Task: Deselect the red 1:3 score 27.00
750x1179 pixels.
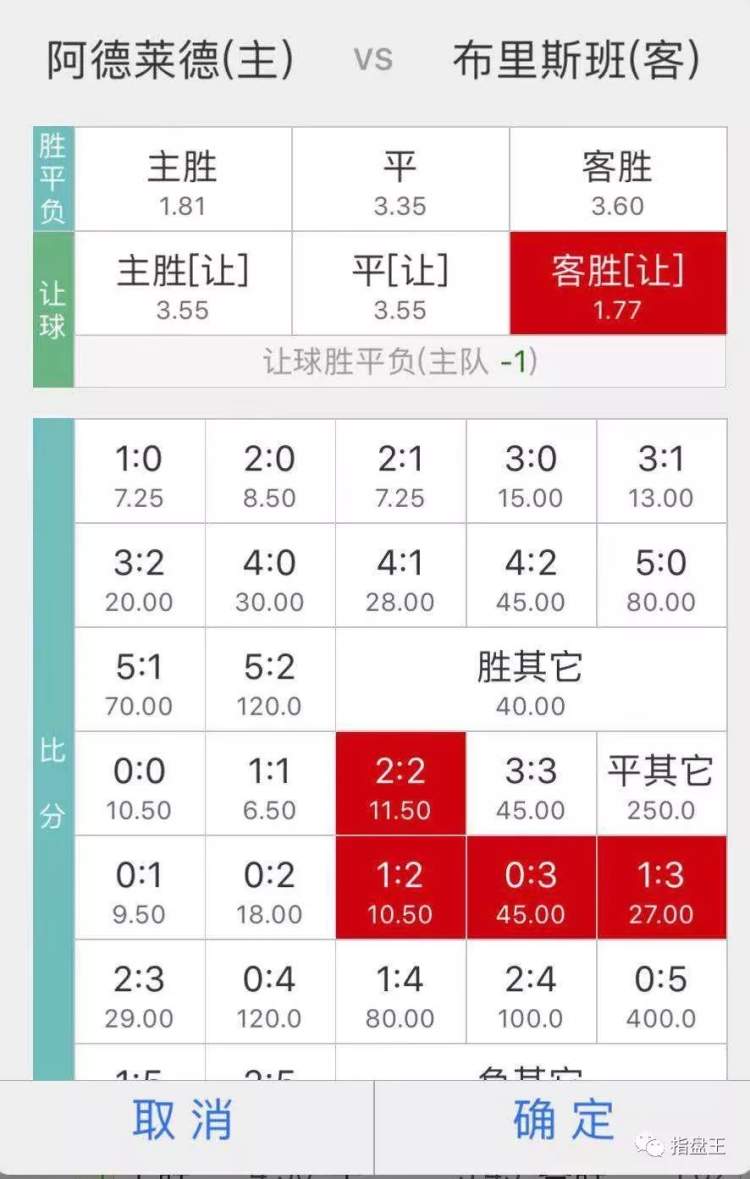Action: 661,887
